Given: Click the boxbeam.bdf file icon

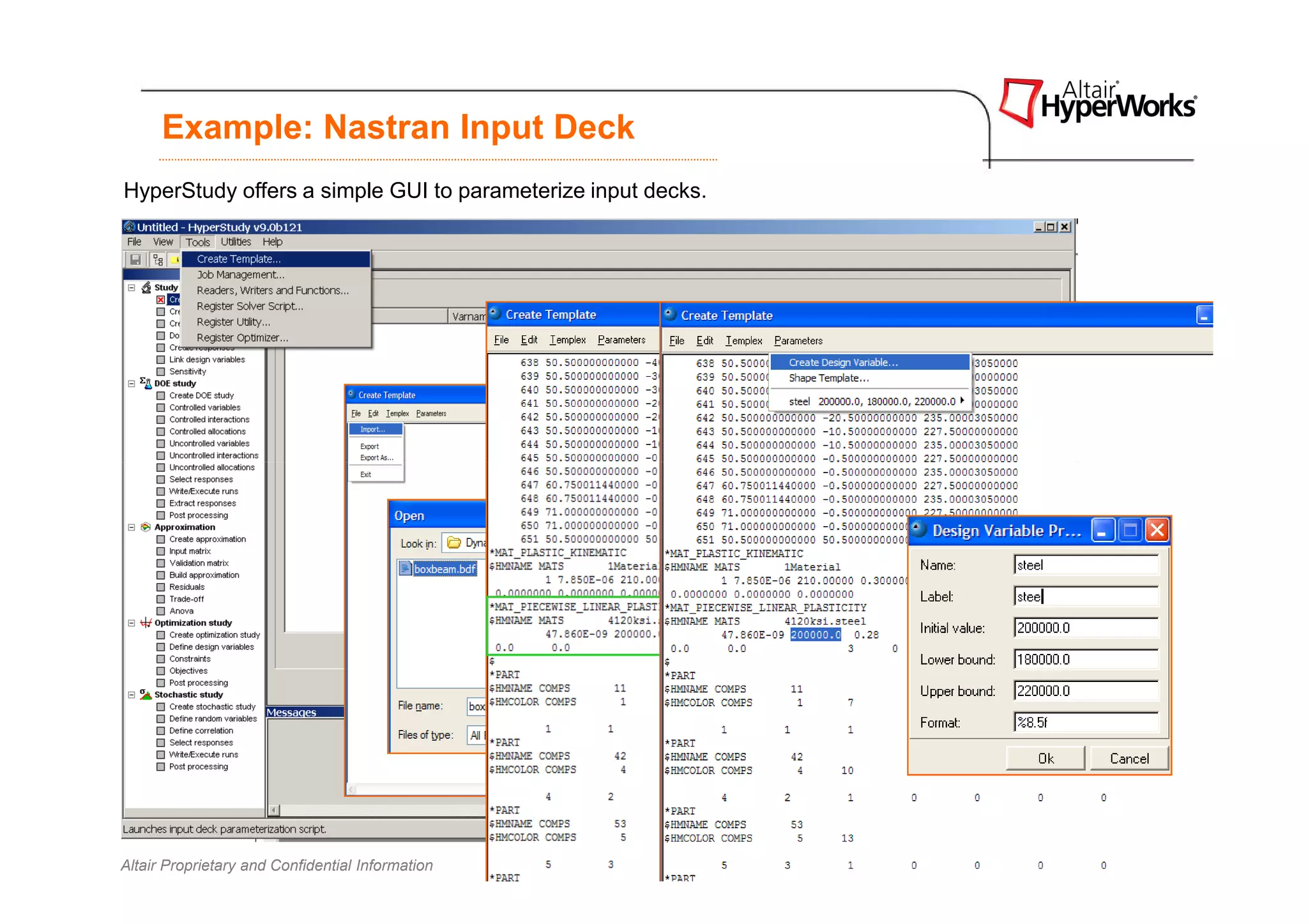Looking at the screenshot, I should [405, 568].
